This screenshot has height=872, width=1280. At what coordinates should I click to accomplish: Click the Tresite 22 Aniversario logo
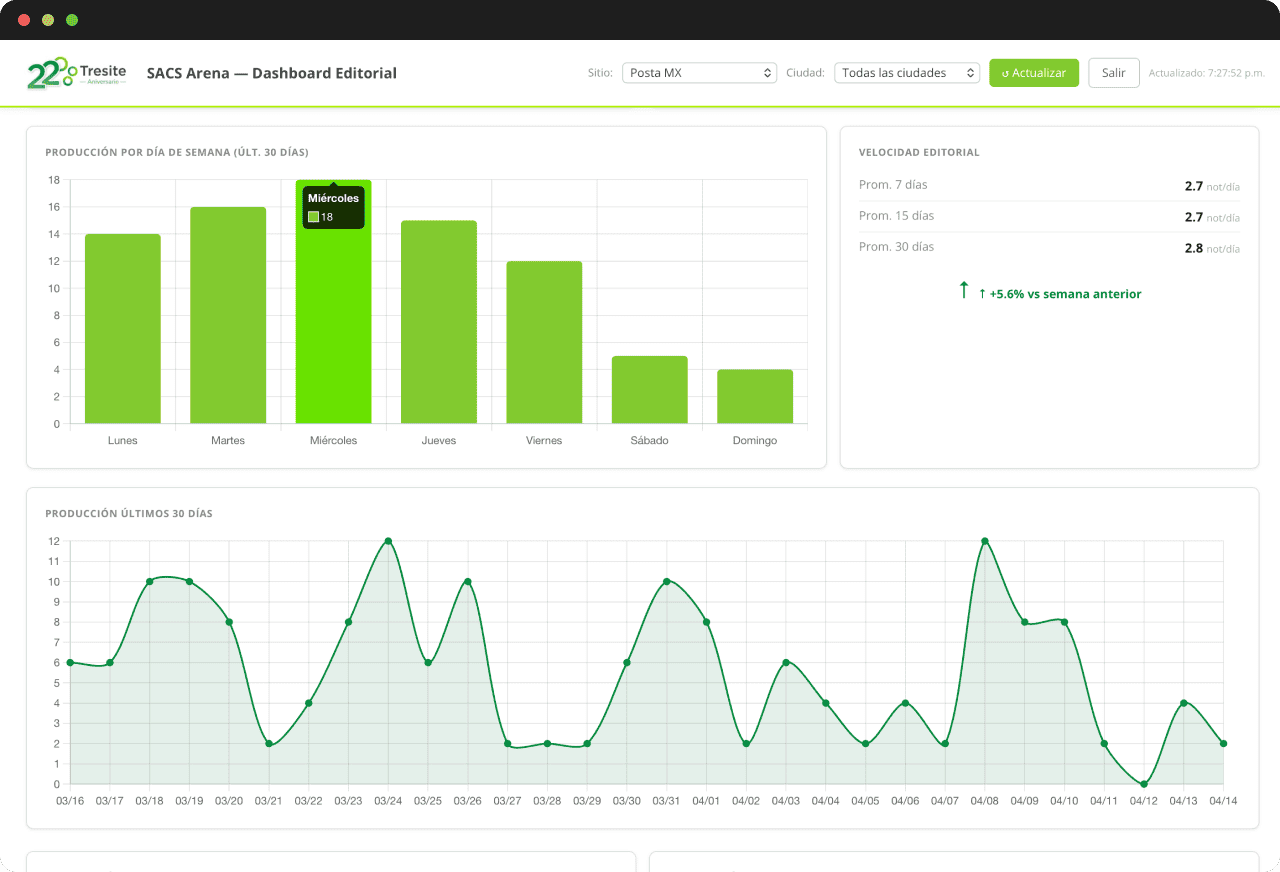(x=77, y=73)
